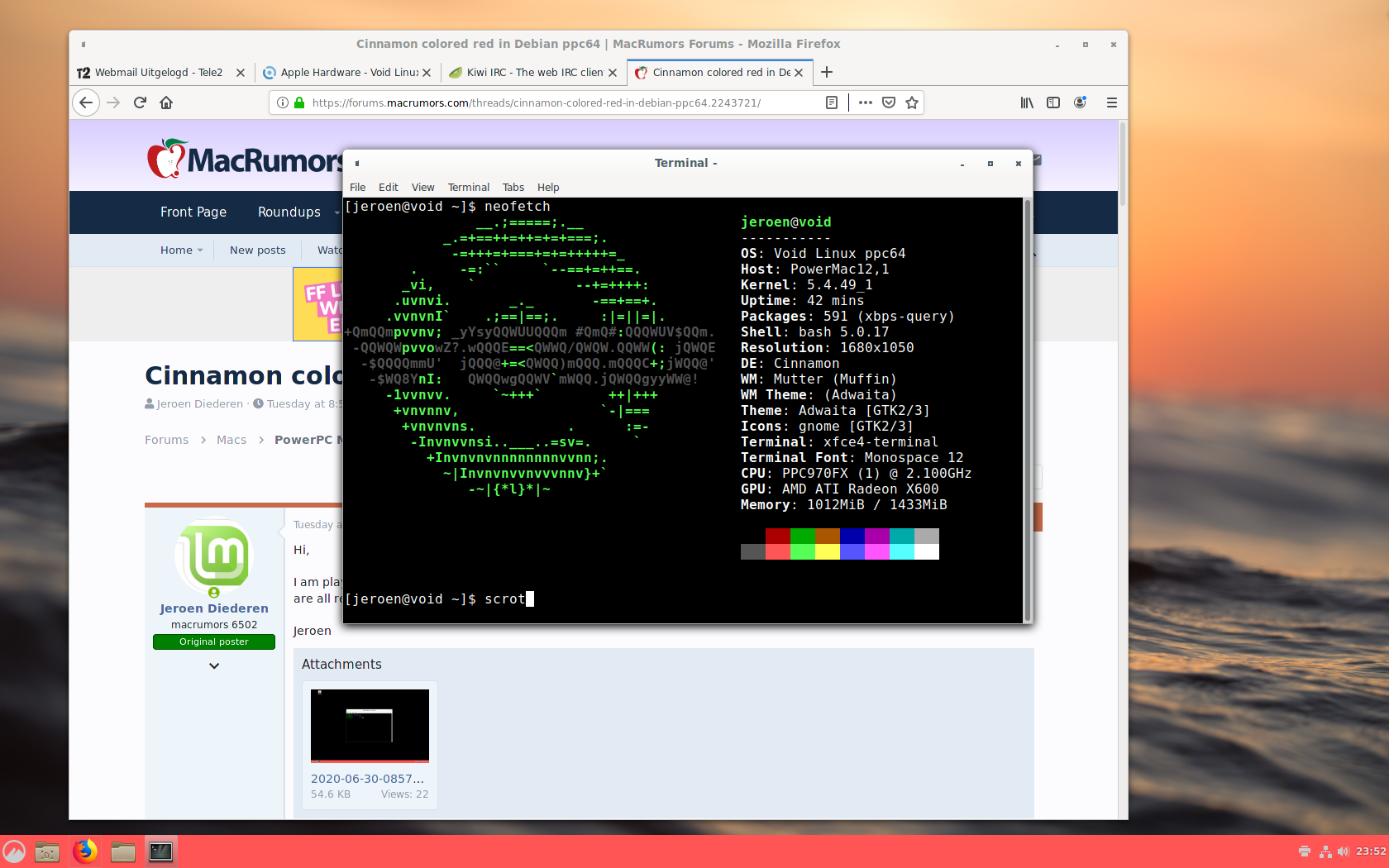Click the terminal vertical scrollbar
The width and height of the screenshot is (1389, 868).
coord(1028,409)
